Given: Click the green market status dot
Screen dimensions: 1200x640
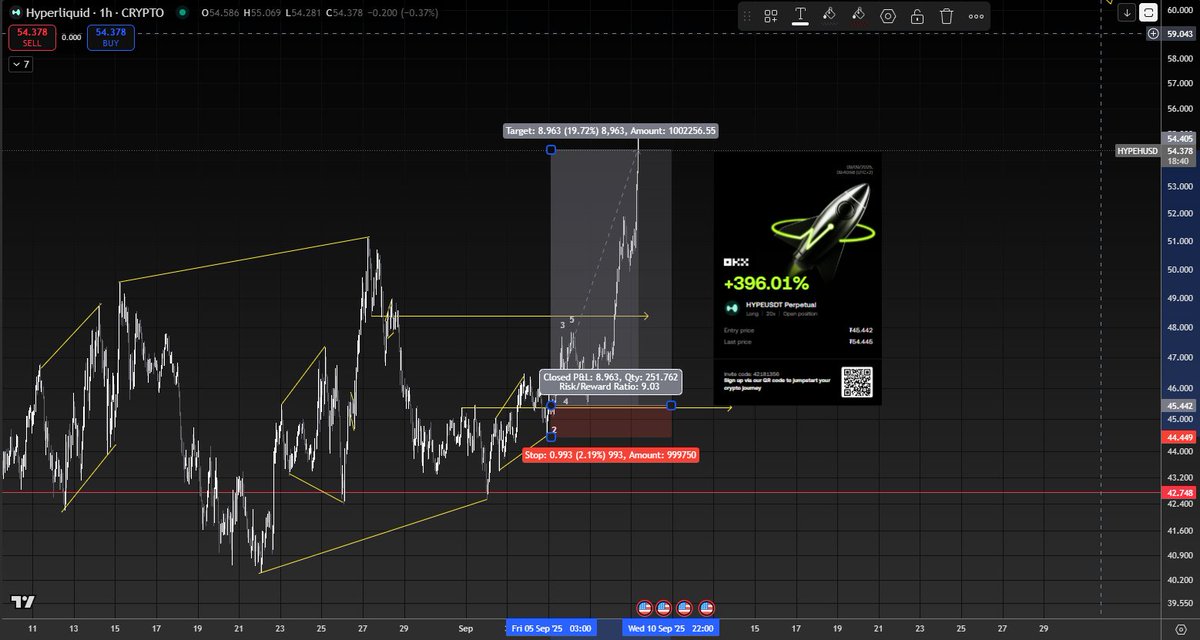Looking at the screenshot, I should (180, 13).
